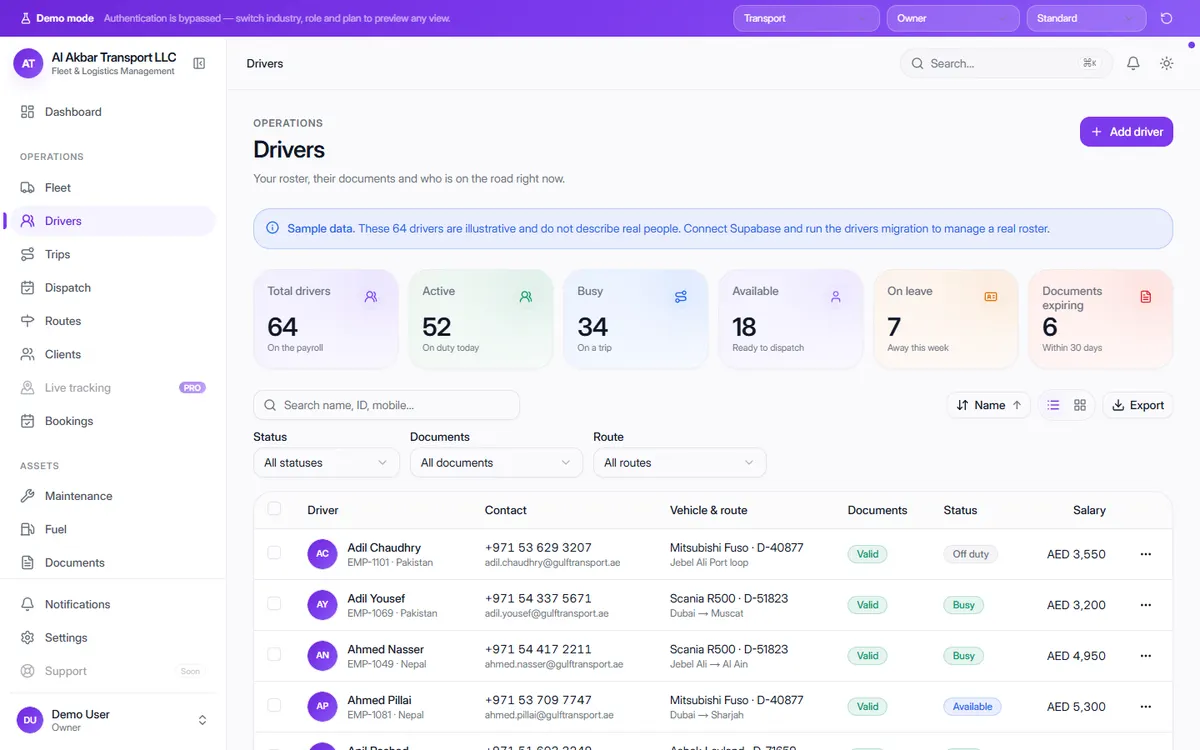Click salary AED 4,950
This screenshot has width=1200, height=750.
click(1076, 656)
